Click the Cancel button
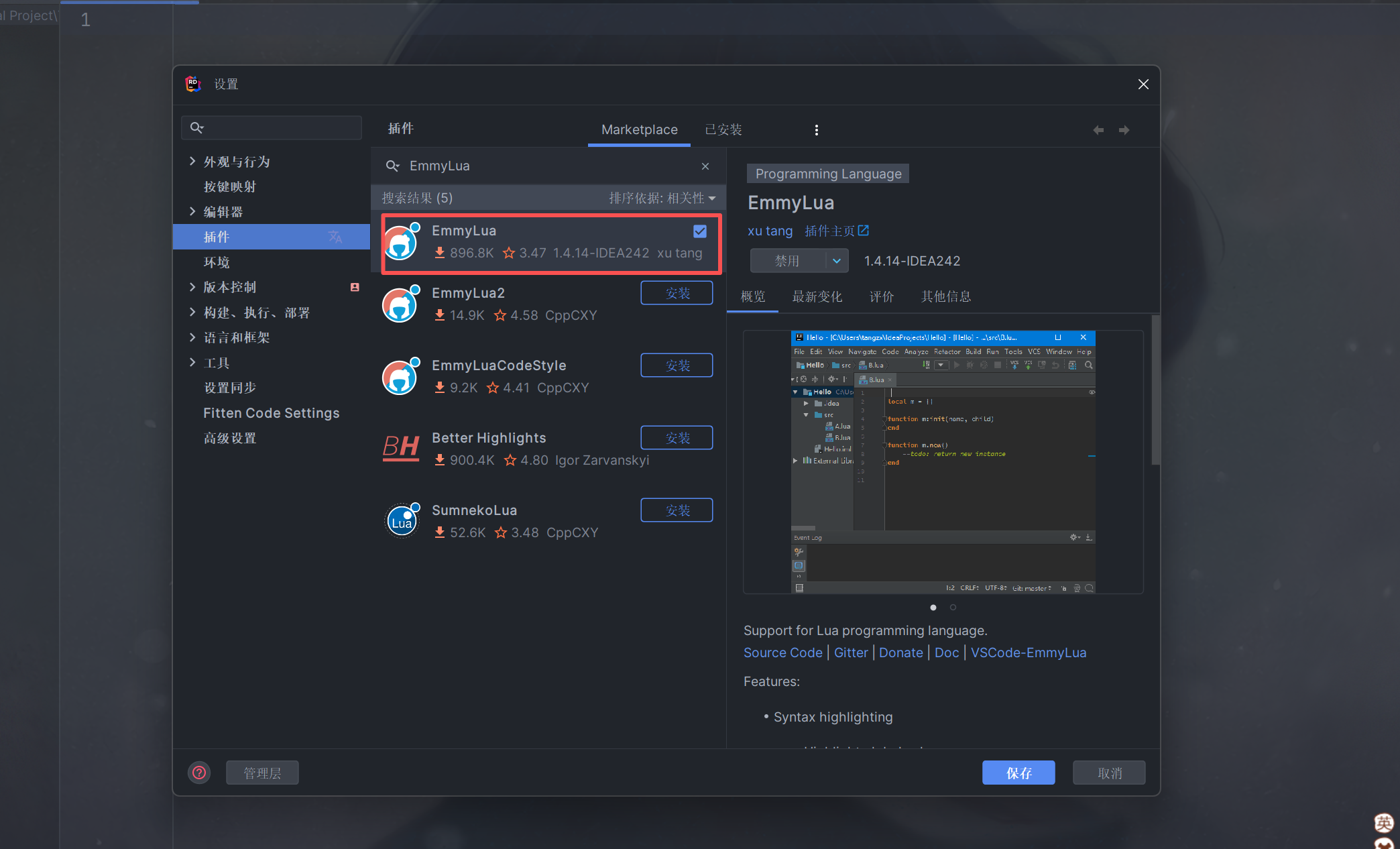 1109,773
